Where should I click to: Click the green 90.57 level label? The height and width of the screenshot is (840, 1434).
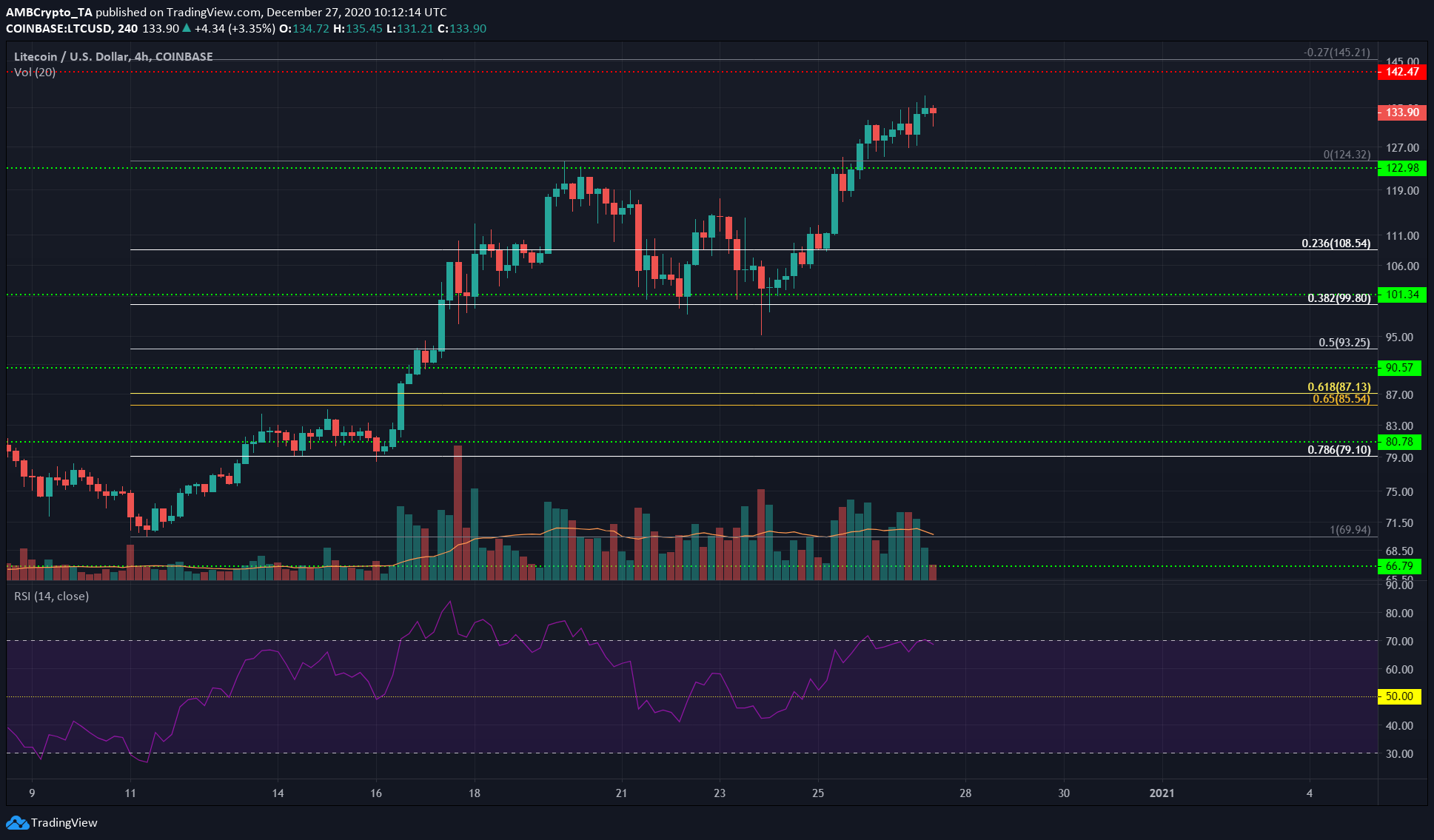[x=1399, y=368]
